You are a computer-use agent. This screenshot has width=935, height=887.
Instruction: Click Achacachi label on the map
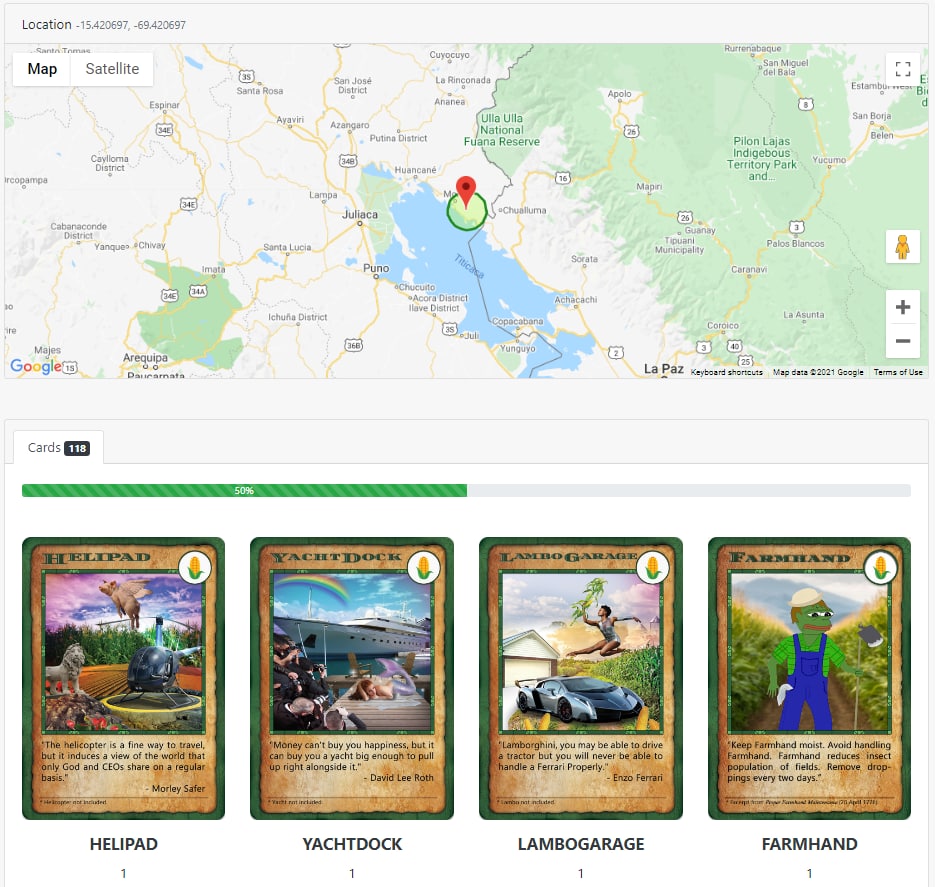575,300
